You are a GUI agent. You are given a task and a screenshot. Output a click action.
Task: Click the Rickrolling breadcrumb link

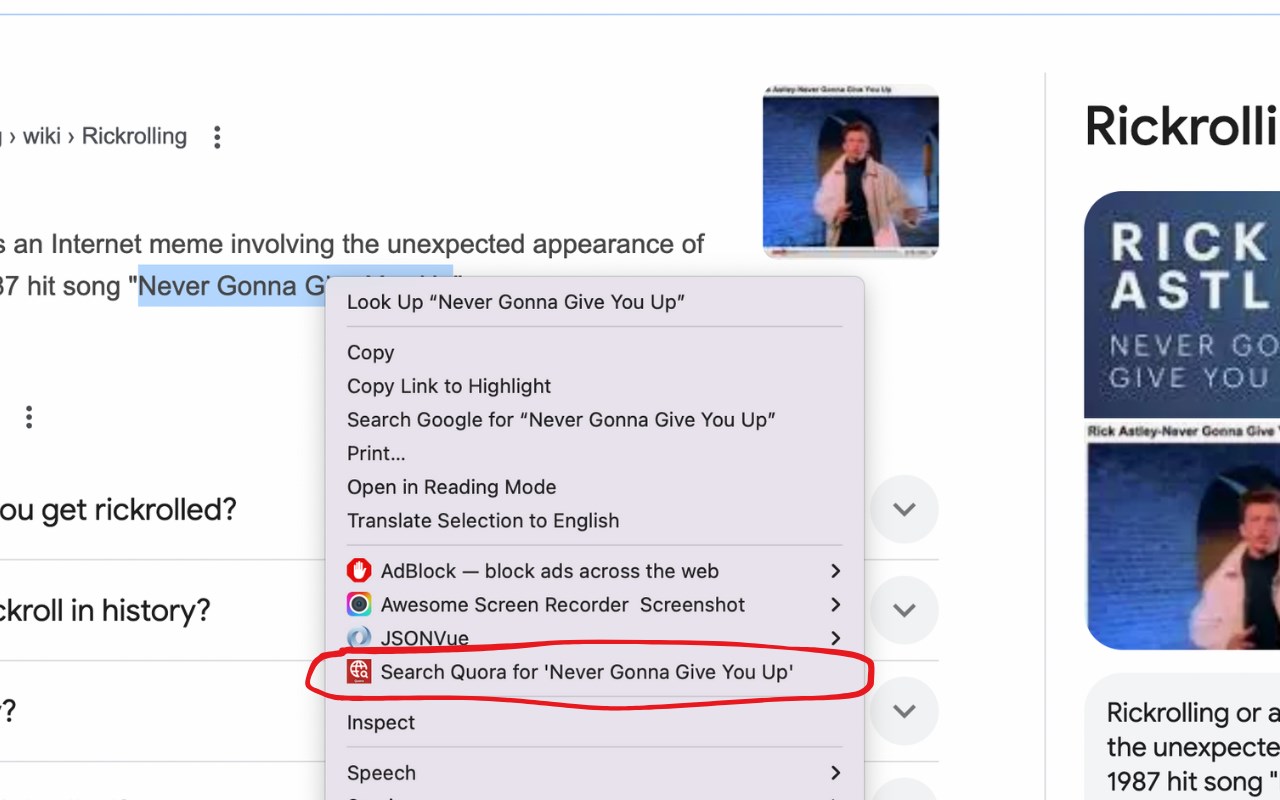point(134,136)
